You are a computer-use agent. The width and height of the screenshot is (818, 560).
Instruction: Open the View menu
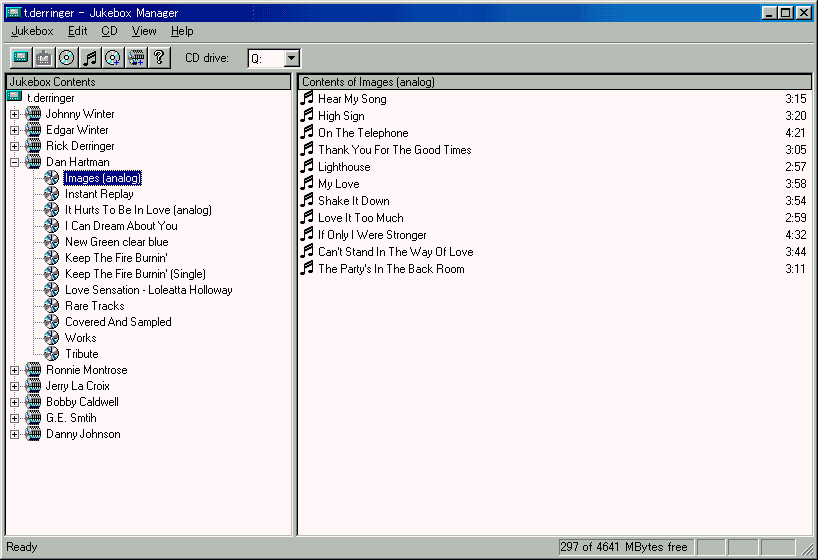(x=144, y=31)
